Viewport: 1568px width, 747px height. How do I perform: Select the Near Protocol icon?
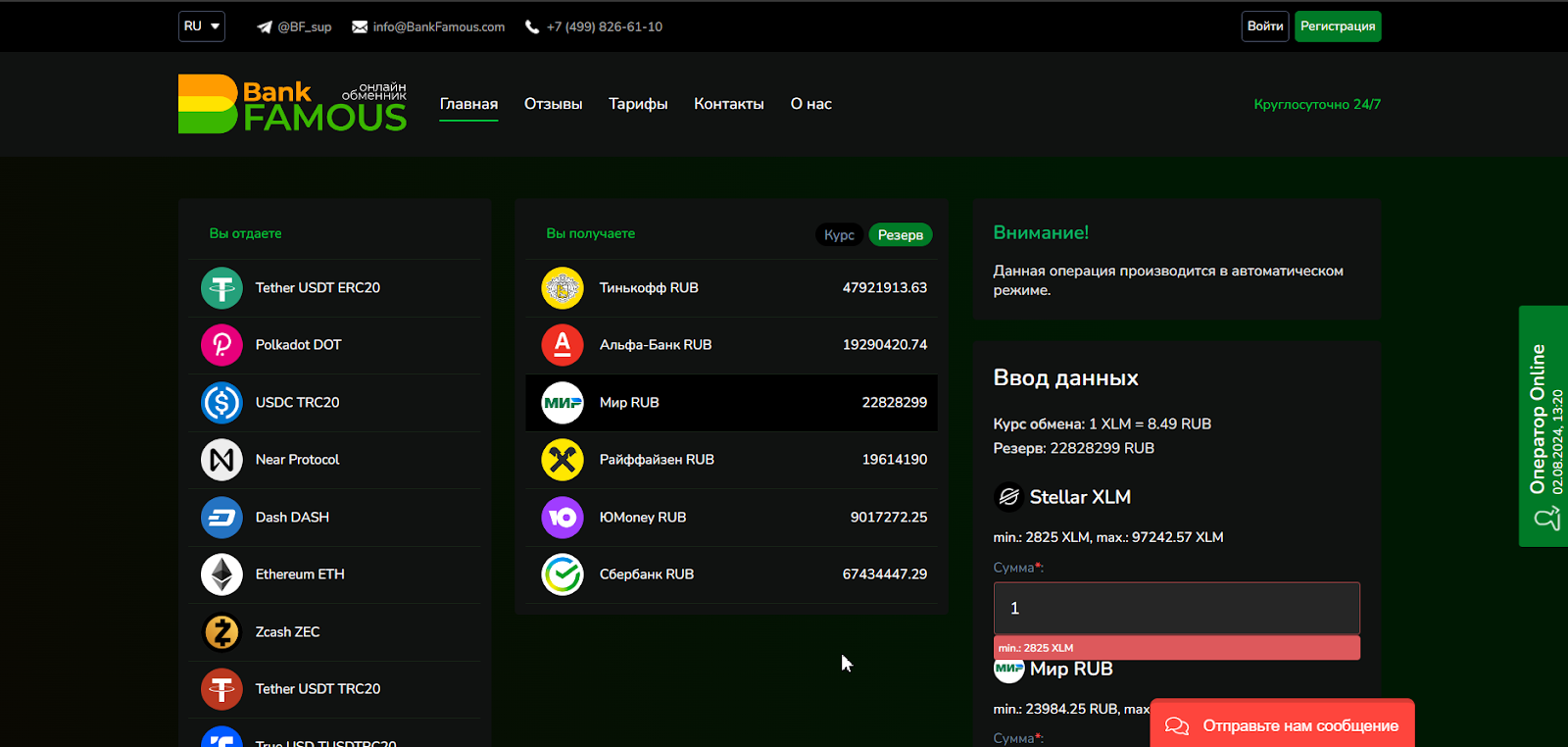click(221, 460)
